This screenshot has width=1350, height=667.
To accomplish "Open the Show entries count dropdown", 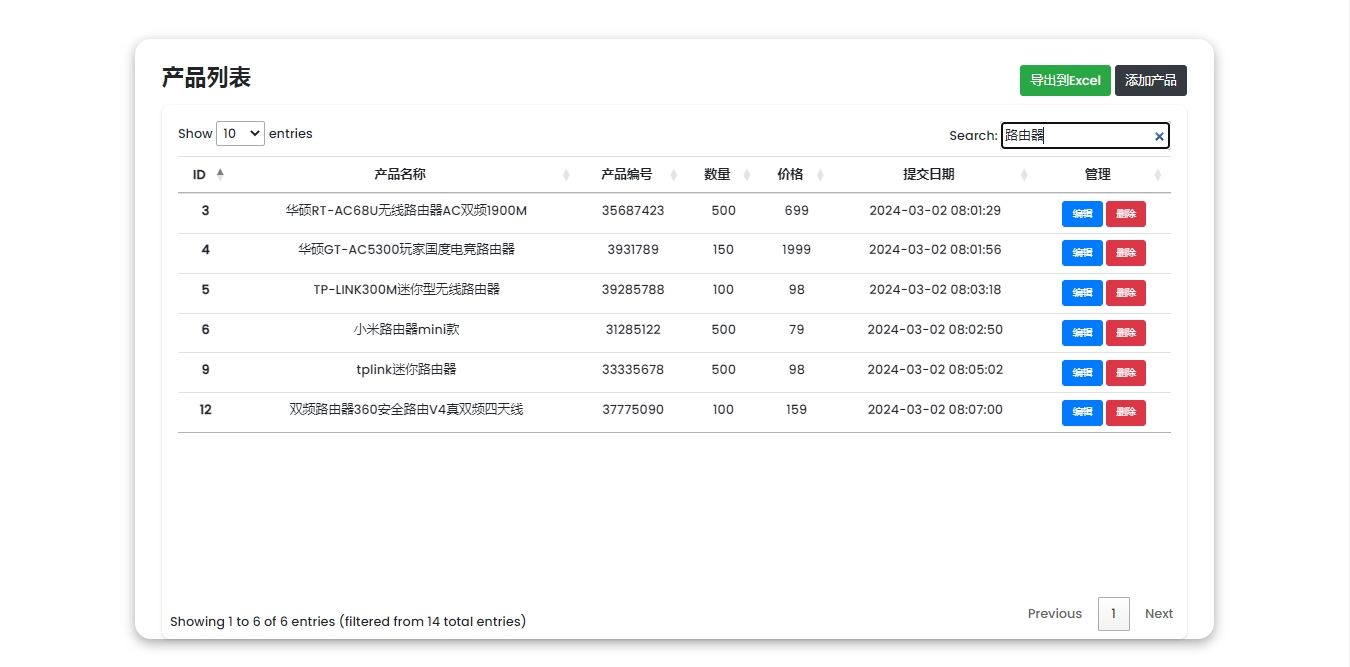I will 240,133.
